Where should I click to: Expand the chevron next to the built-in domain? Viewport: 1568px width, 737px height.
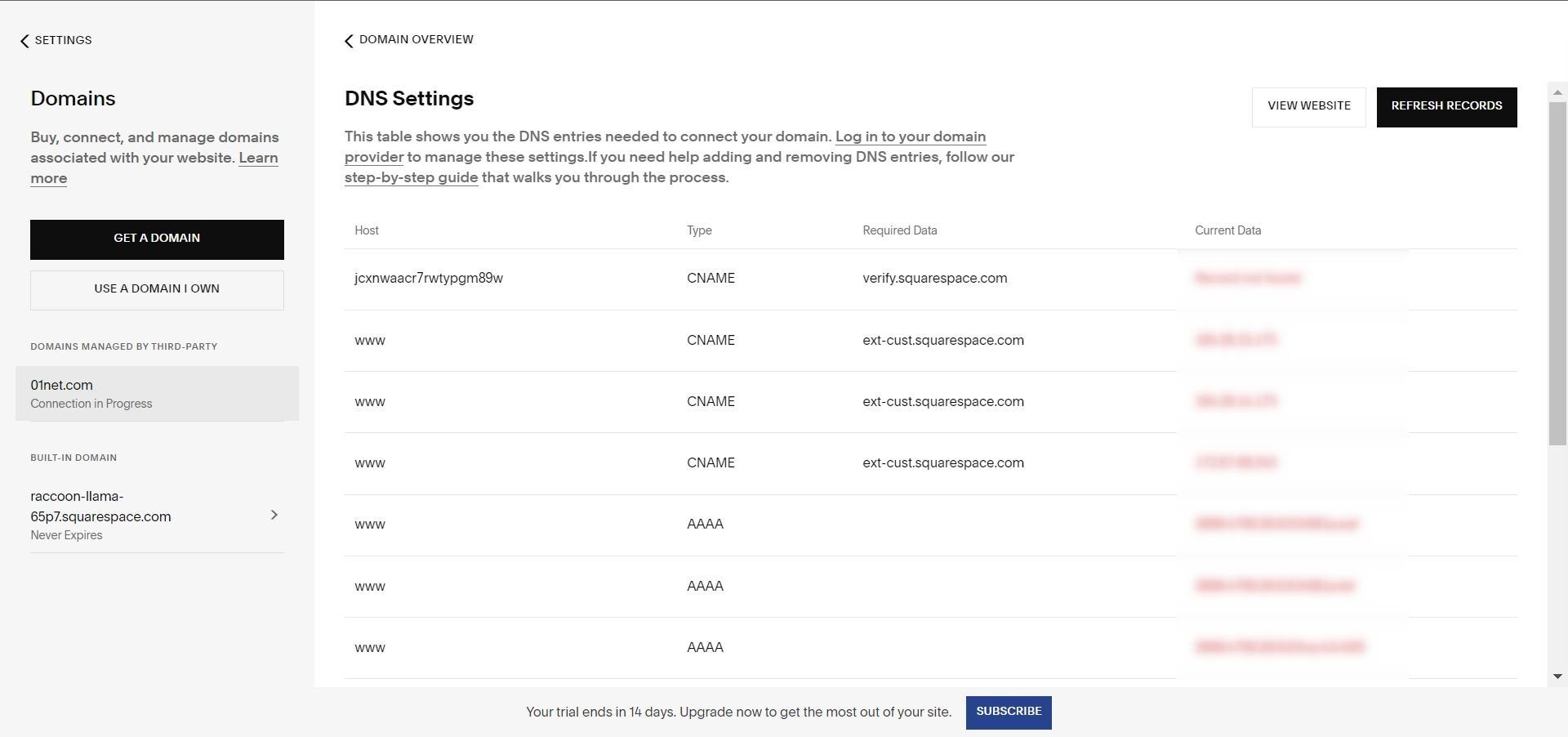(x=274, y=515)
